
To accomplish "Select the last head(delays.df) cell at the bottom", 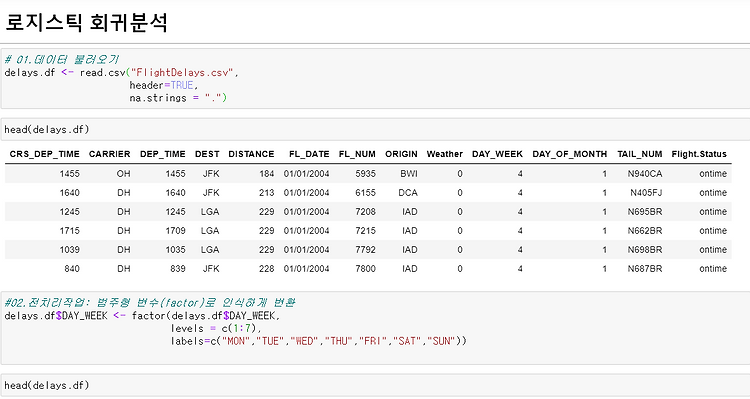I will pos(375,385).
